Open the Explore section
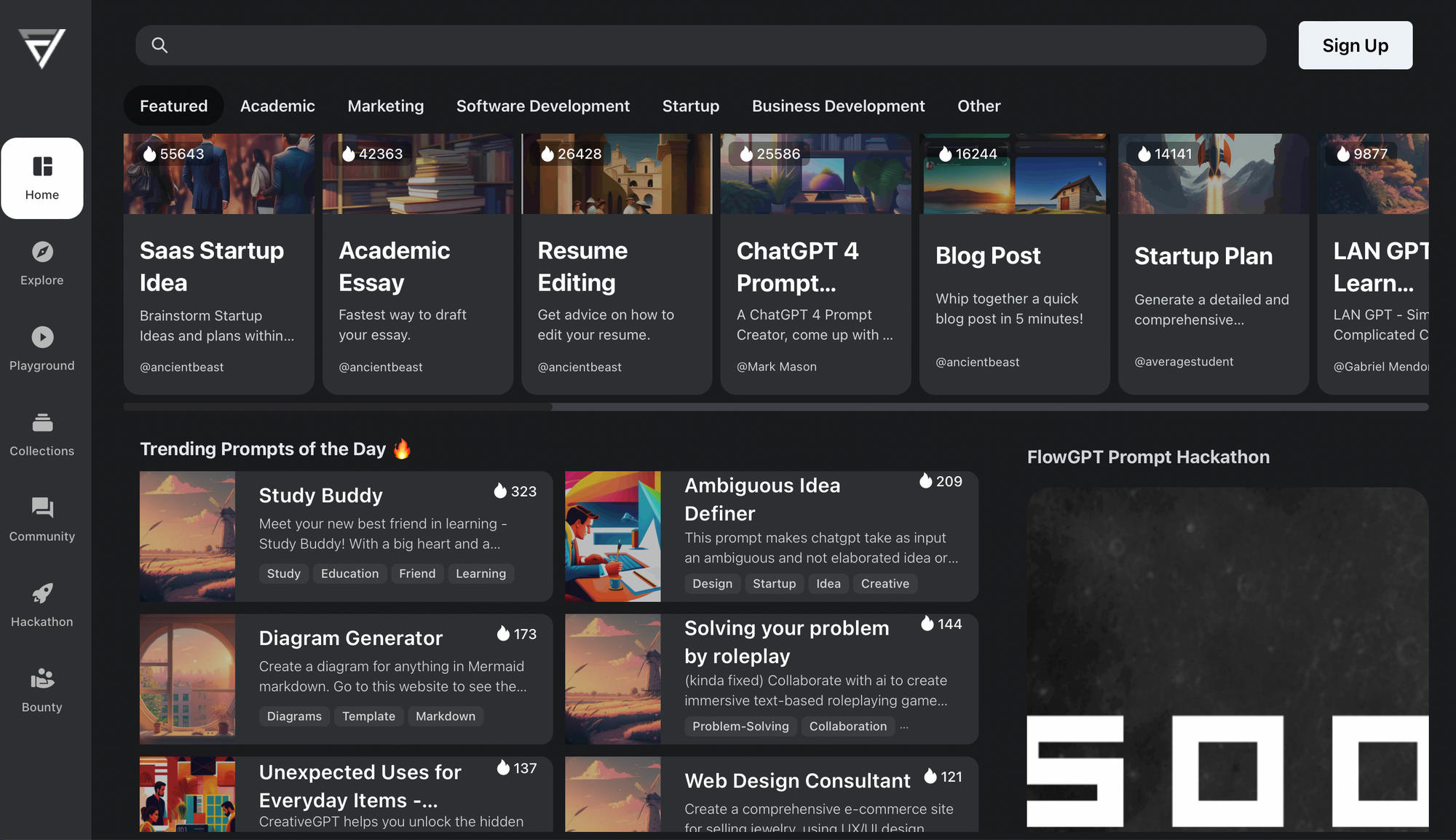1456x840 pixels. click(x=41, y=263)
